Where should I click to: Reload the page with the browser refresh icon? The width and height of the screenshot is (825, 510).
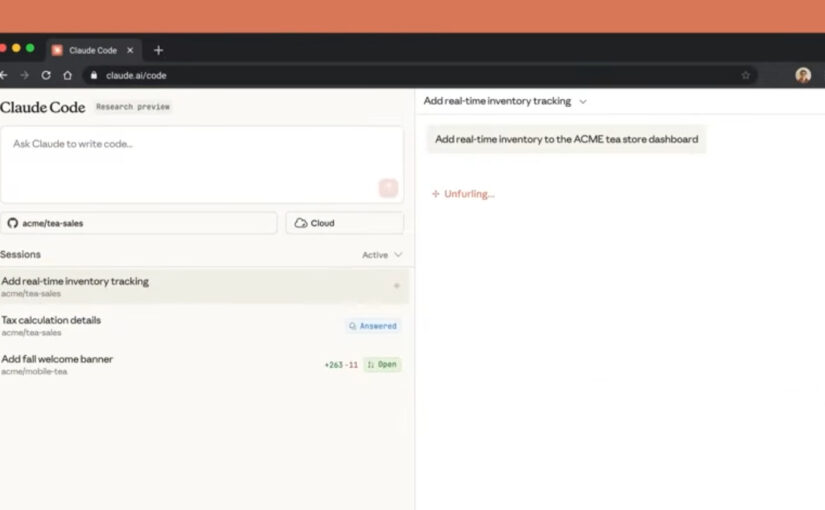(x=46, y=75)
